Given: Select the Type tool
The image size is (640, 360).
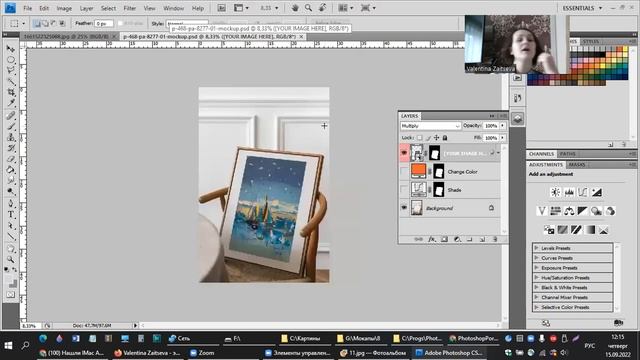Looking at the screenshot, I should pyautogui.click(x=11, y=215).
